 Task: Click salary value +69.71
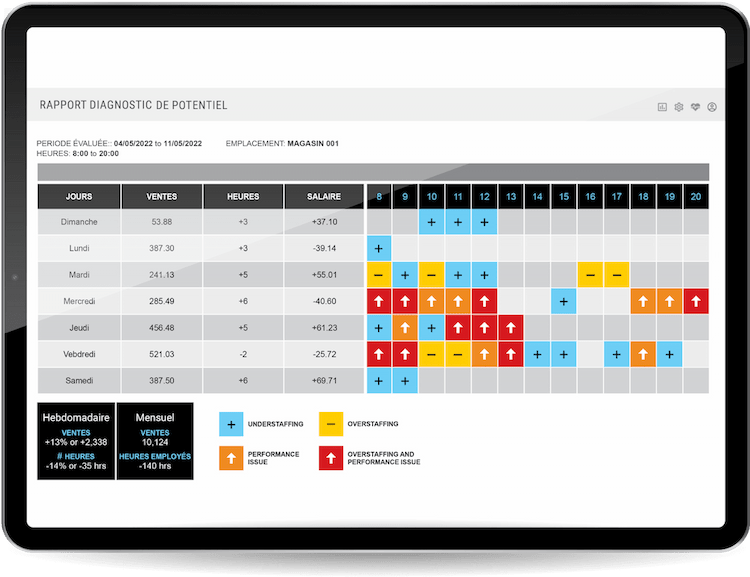[324, 381]
